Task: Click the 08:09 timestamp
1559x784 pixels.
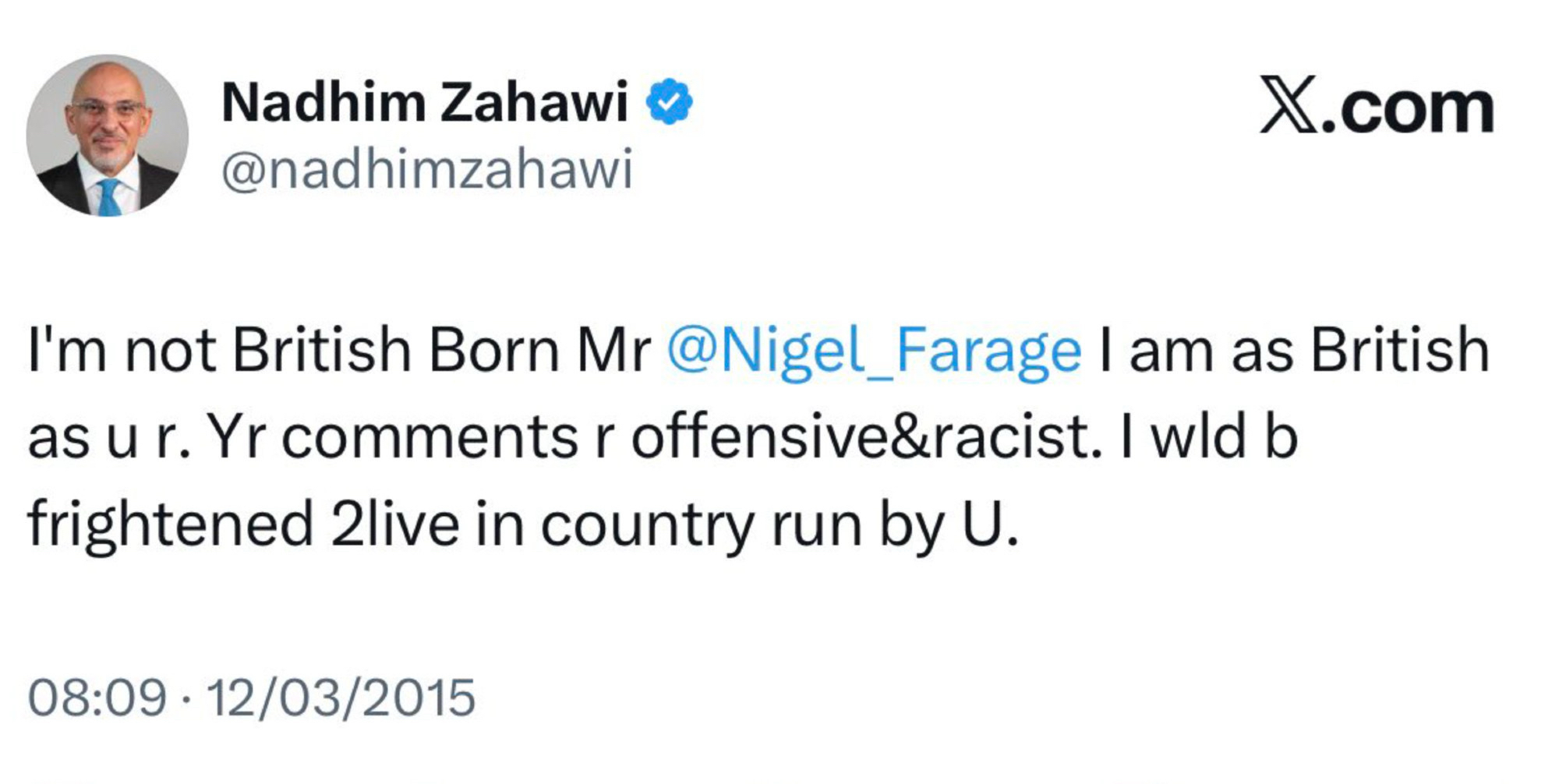Action: coord(97,697)
